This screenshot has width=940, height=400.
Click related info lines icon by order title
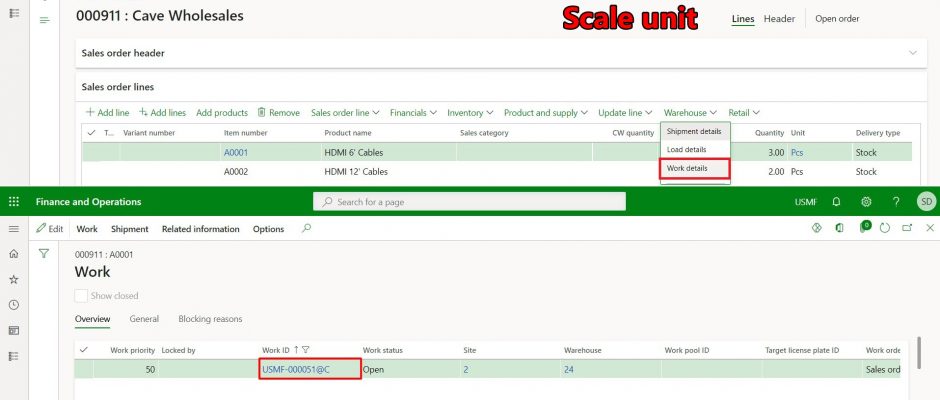click(x=44, y=20)
